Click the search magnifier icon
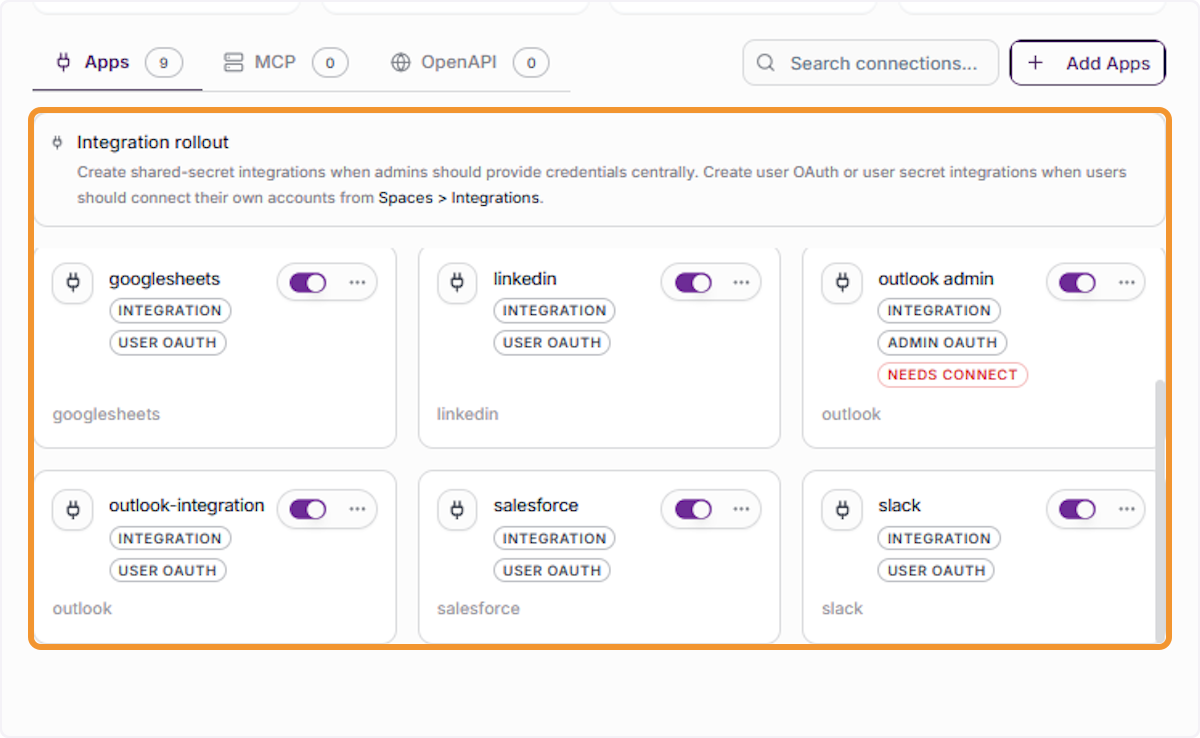The height and width of the screenshot is (738, 1200). [x=766, y=63]
